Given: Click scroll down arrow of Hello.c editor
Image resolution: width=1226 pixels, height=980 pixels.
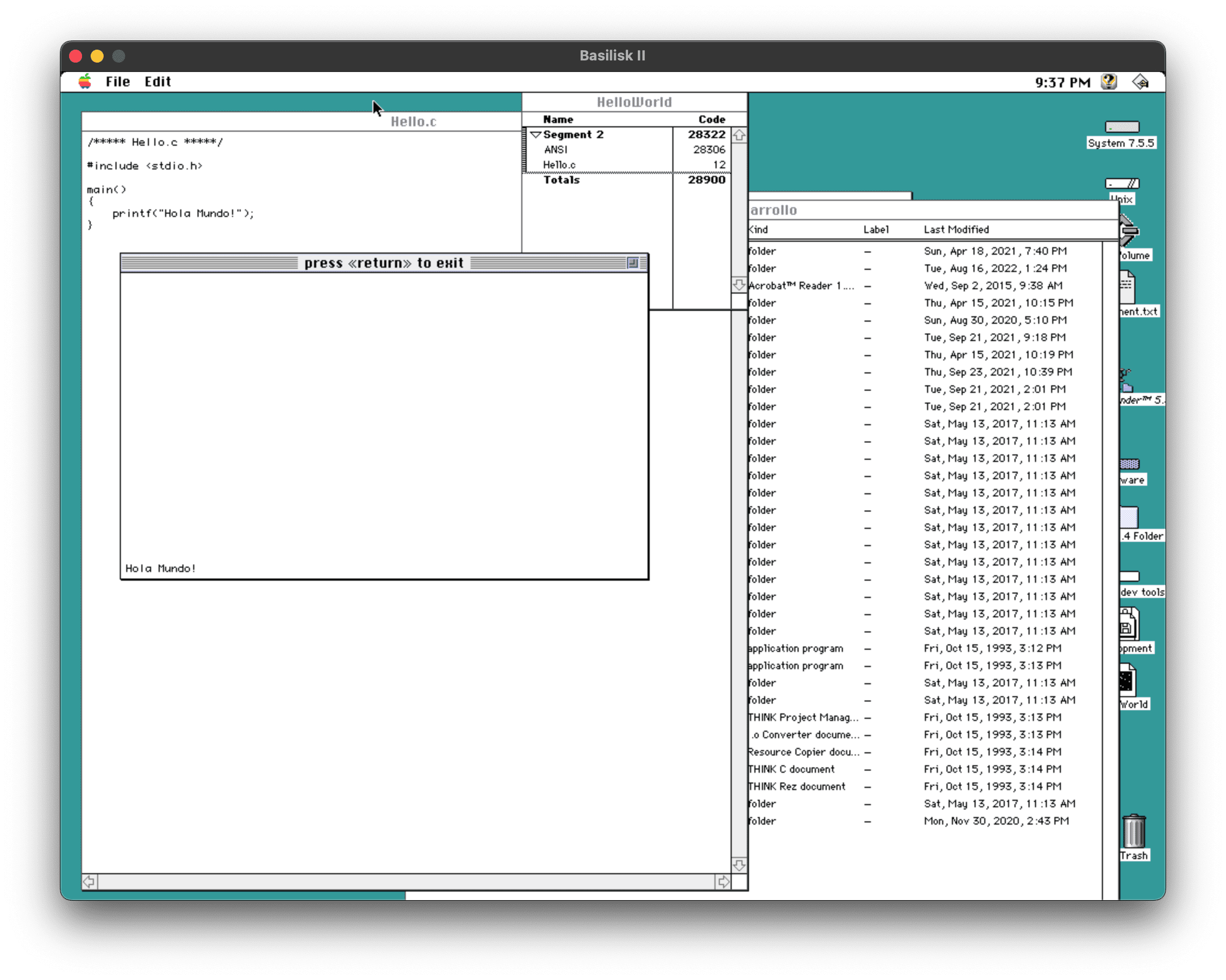Looking at the screenshot, I should [739, 865].
